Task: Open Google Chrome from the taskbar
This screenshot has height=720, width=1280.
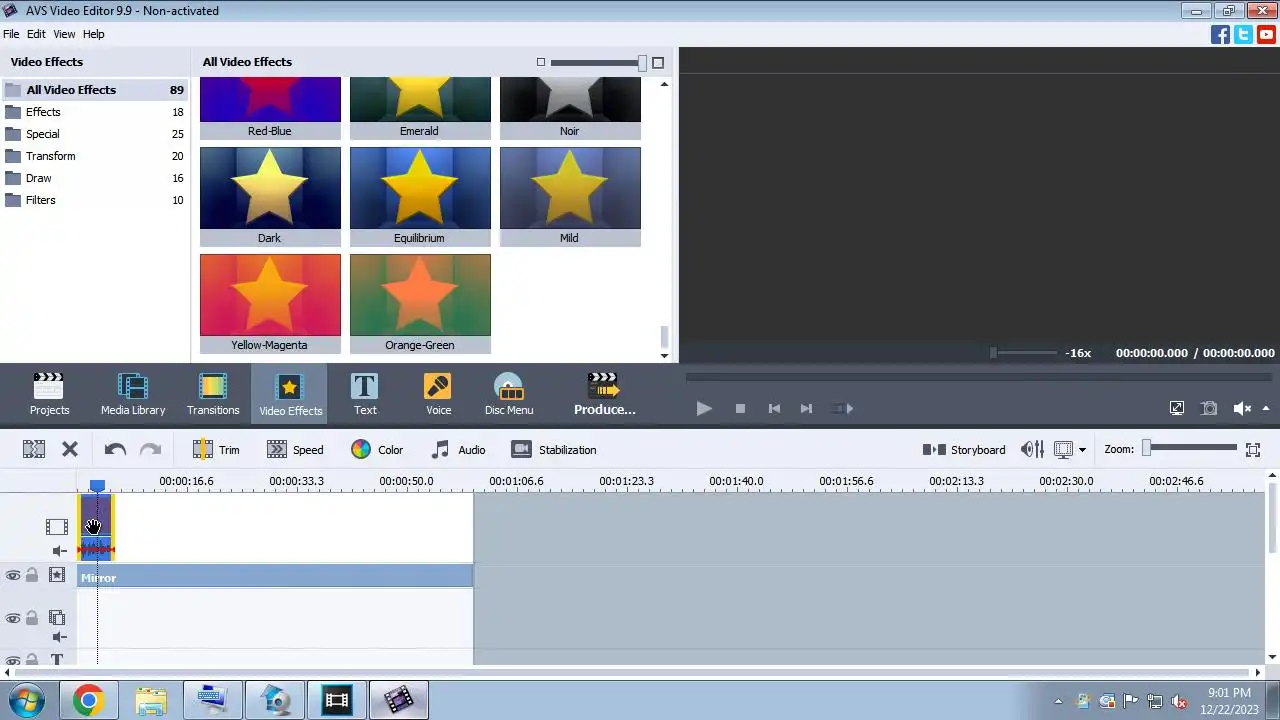Action: tap(88, 700)
